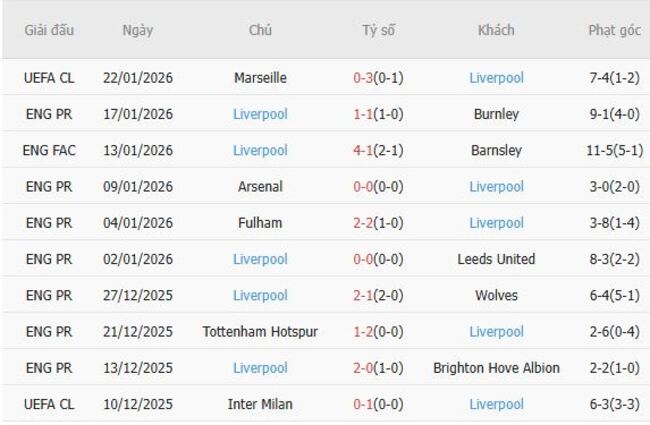Image resolution: width=650 pixels, height=425 pixels.
Task: Click the Tỷ số column header
Action: 378,30
